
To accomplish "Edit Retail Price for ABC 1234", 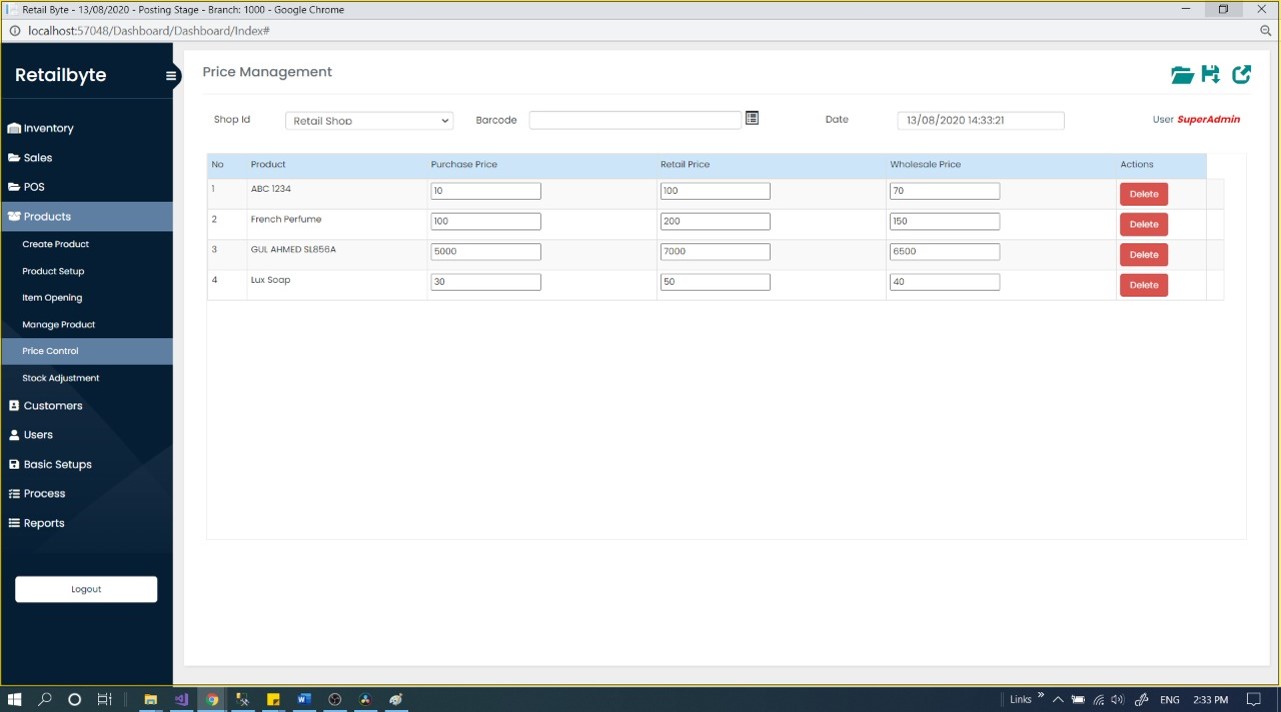I will (715, 191).
